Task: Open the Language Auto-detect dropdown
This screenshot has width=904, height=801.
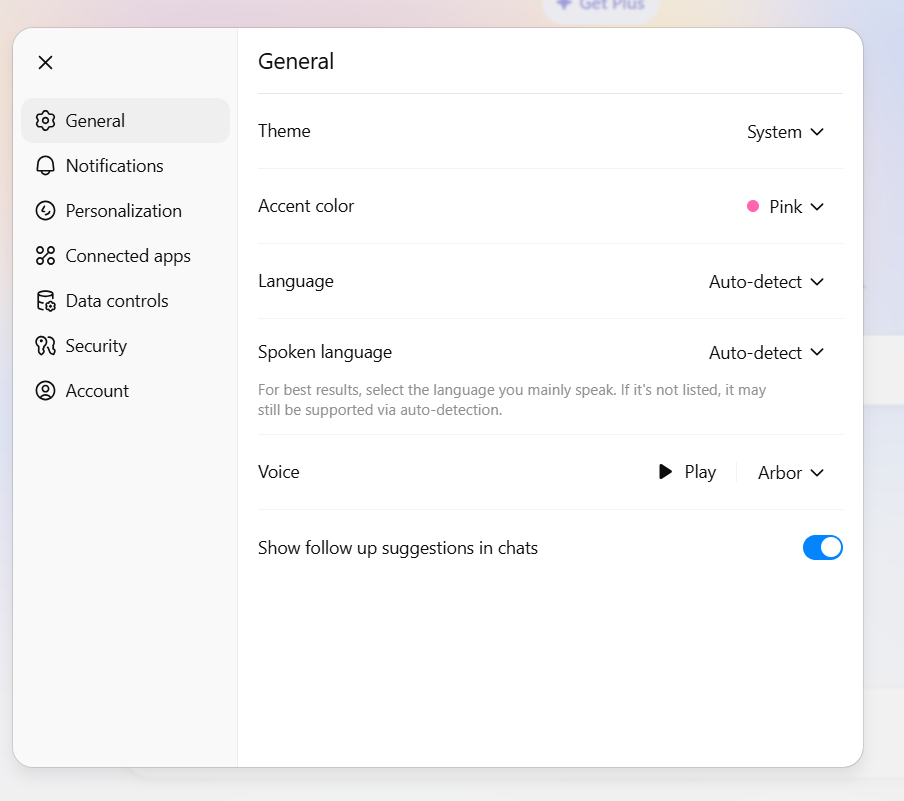Action: coord(766,282)
